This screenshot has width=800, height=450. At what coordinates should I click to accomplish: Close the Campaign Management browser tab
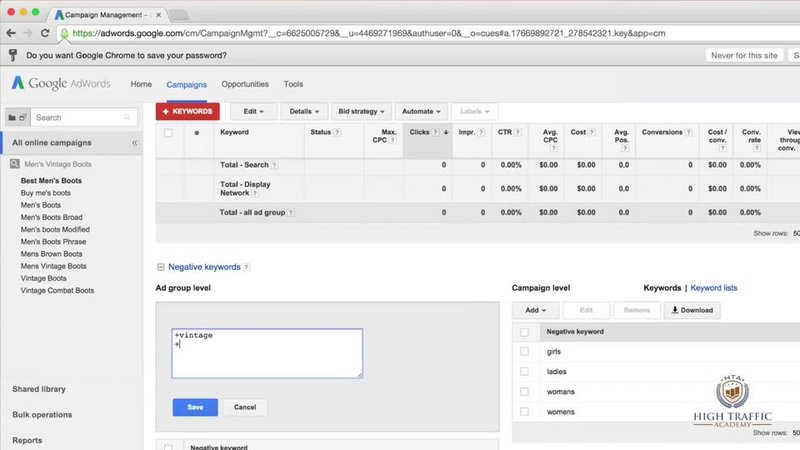point(159,15)
